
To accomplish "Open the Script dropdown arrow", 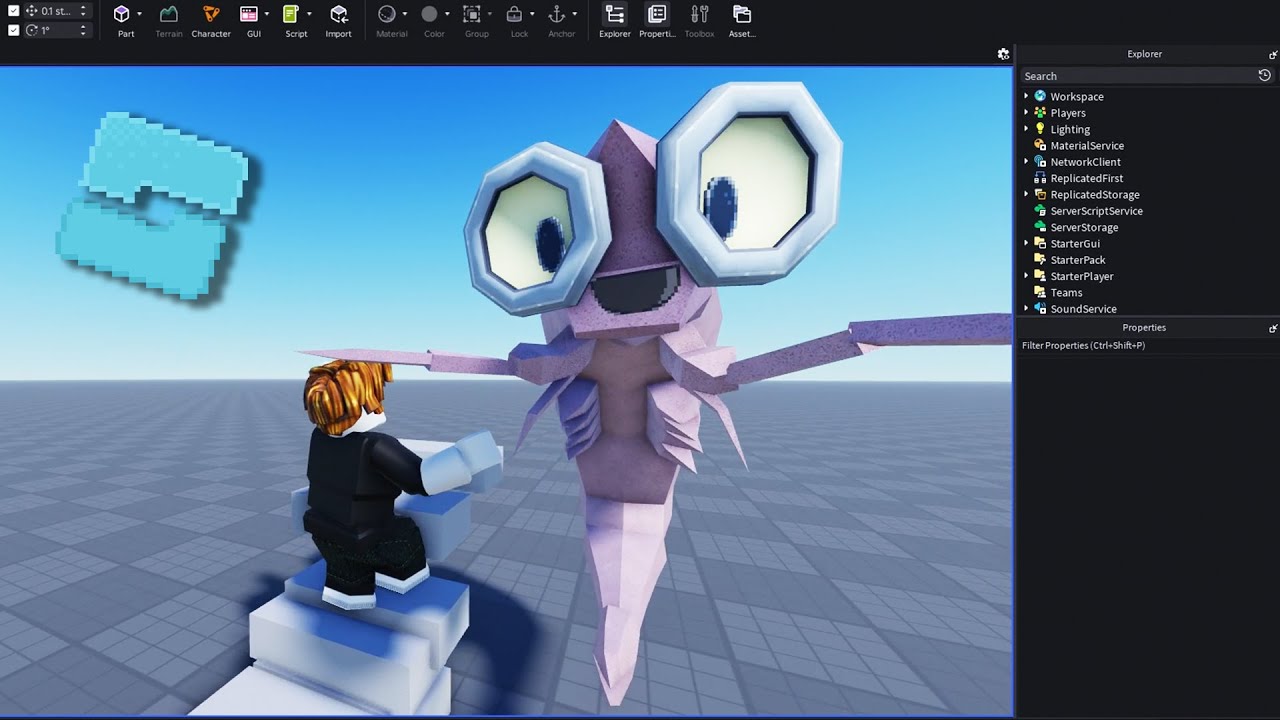I will pos(309,14).
